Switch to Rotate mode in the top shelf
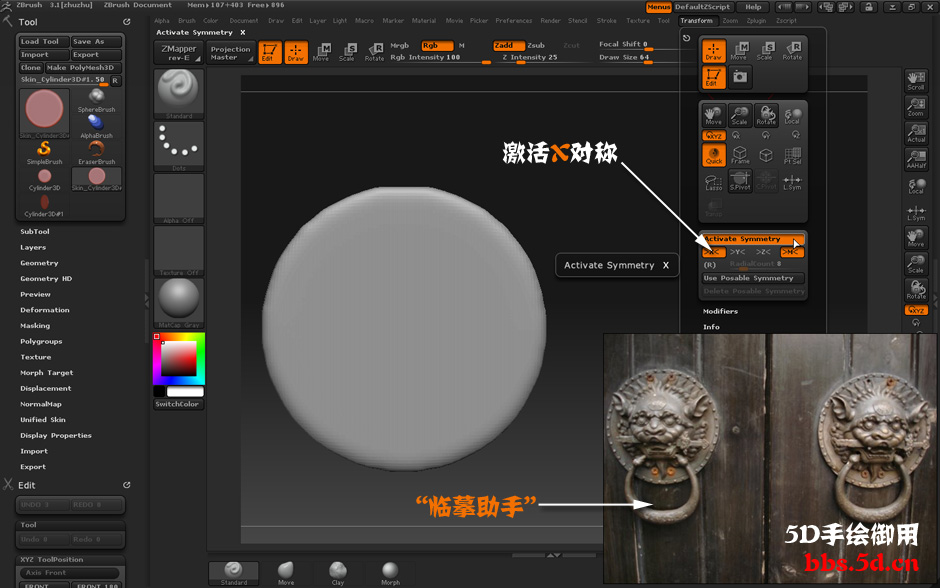The image size is (940, 588). point(374,52)
